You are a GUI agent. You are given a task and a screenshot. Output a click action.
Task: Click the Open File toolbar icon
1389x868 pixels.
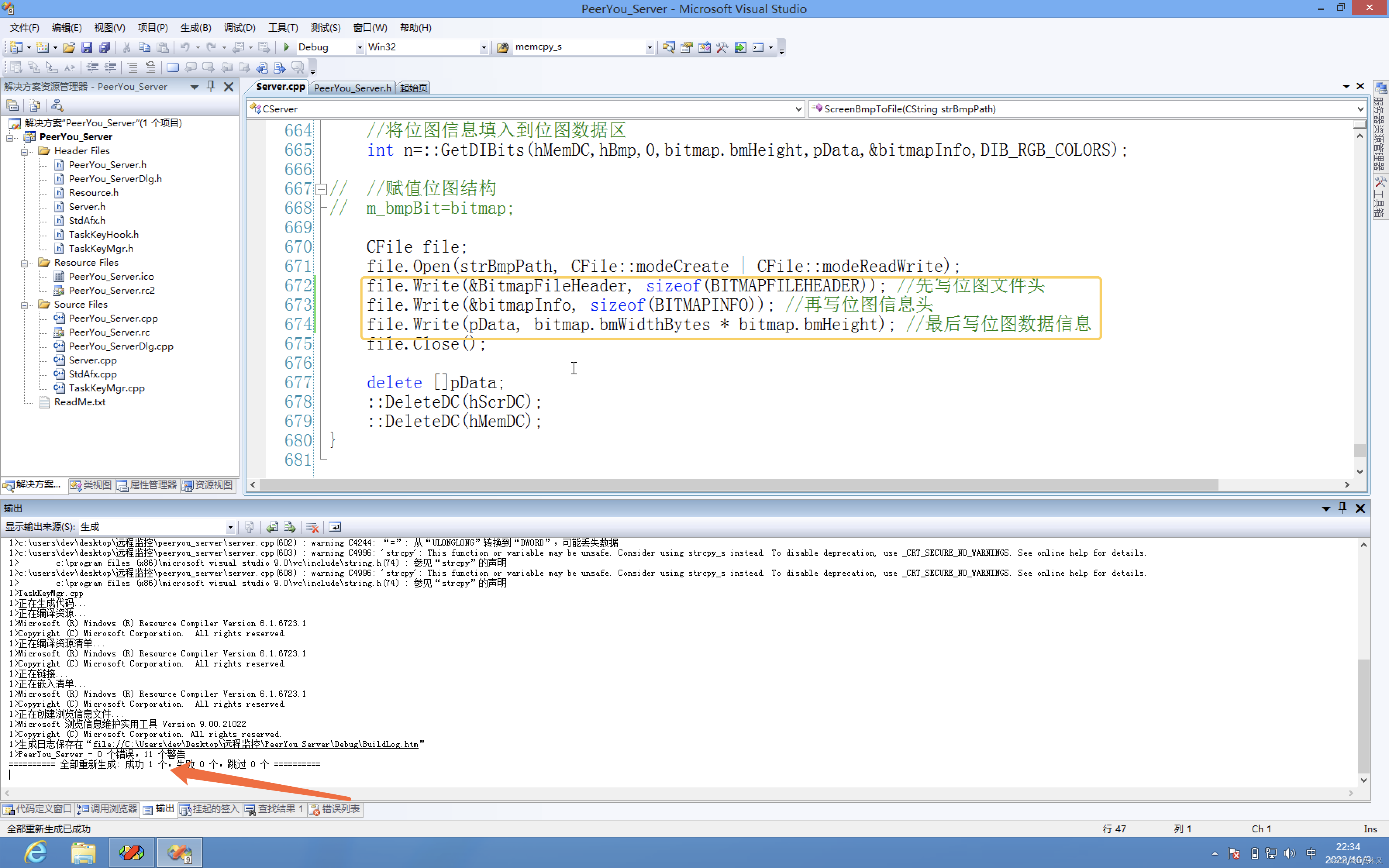[69, 47]
